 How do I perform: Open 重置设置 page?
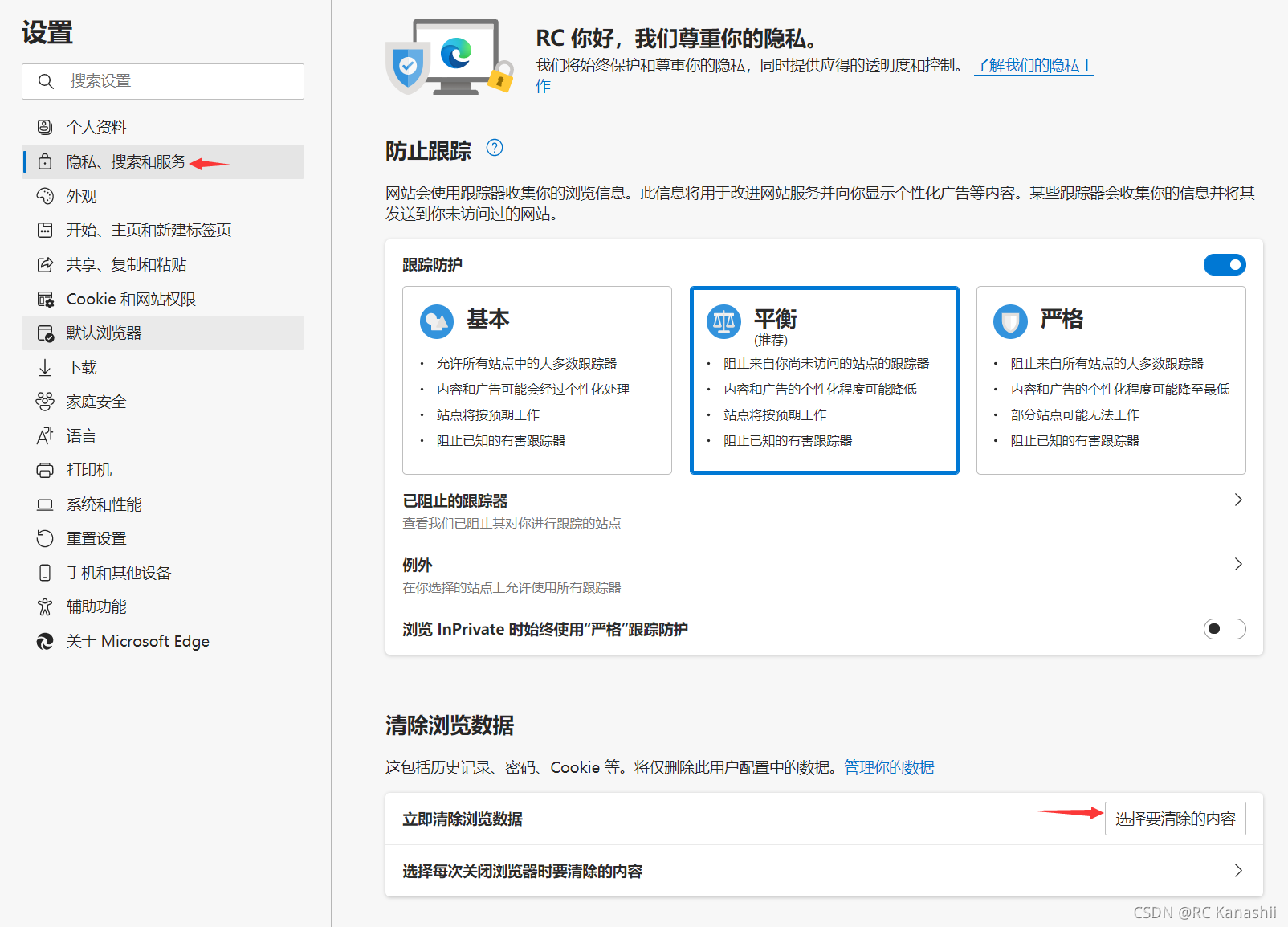(163, 538)
